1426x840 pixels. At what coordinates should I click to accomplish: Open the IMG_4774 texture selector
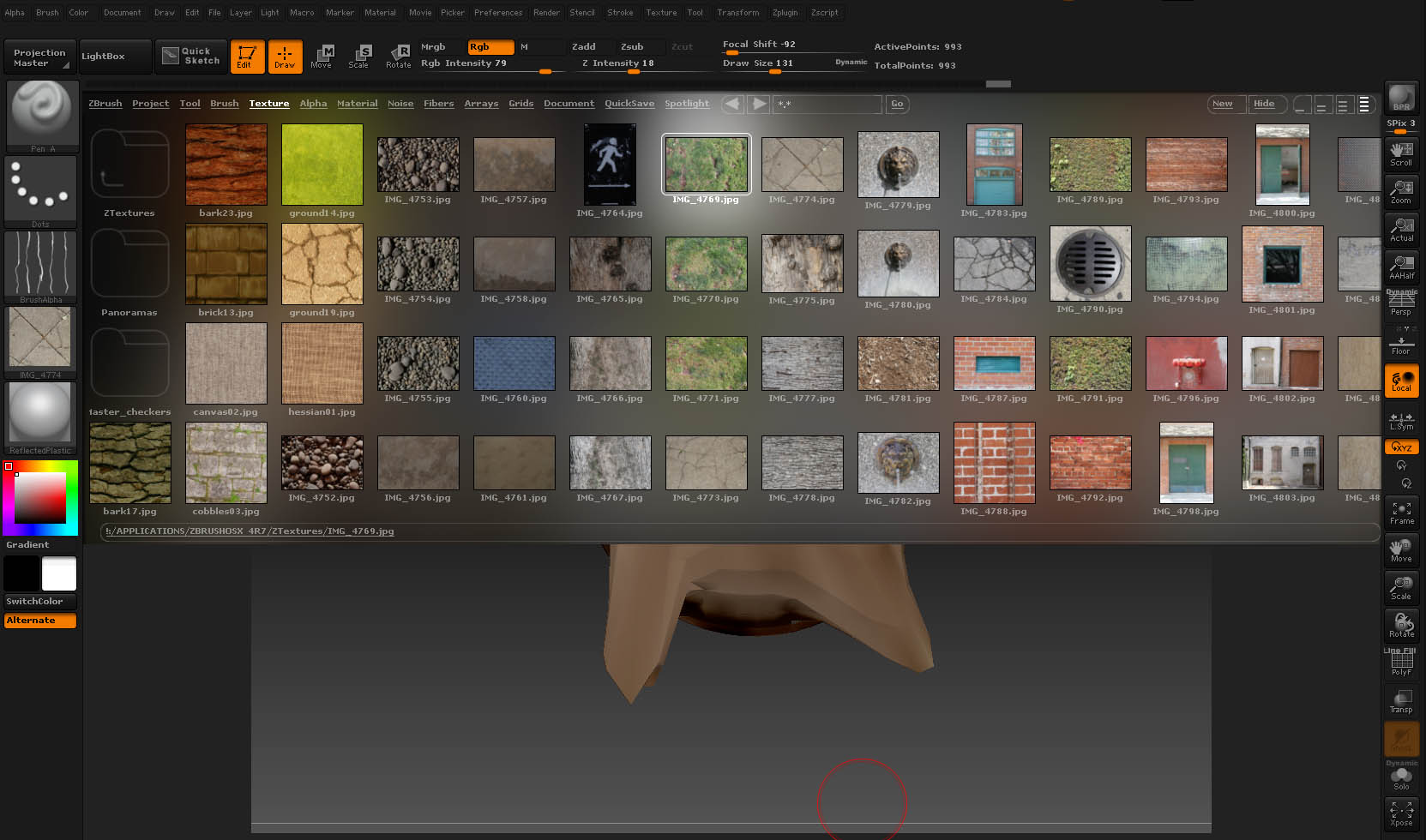point(40,342)
